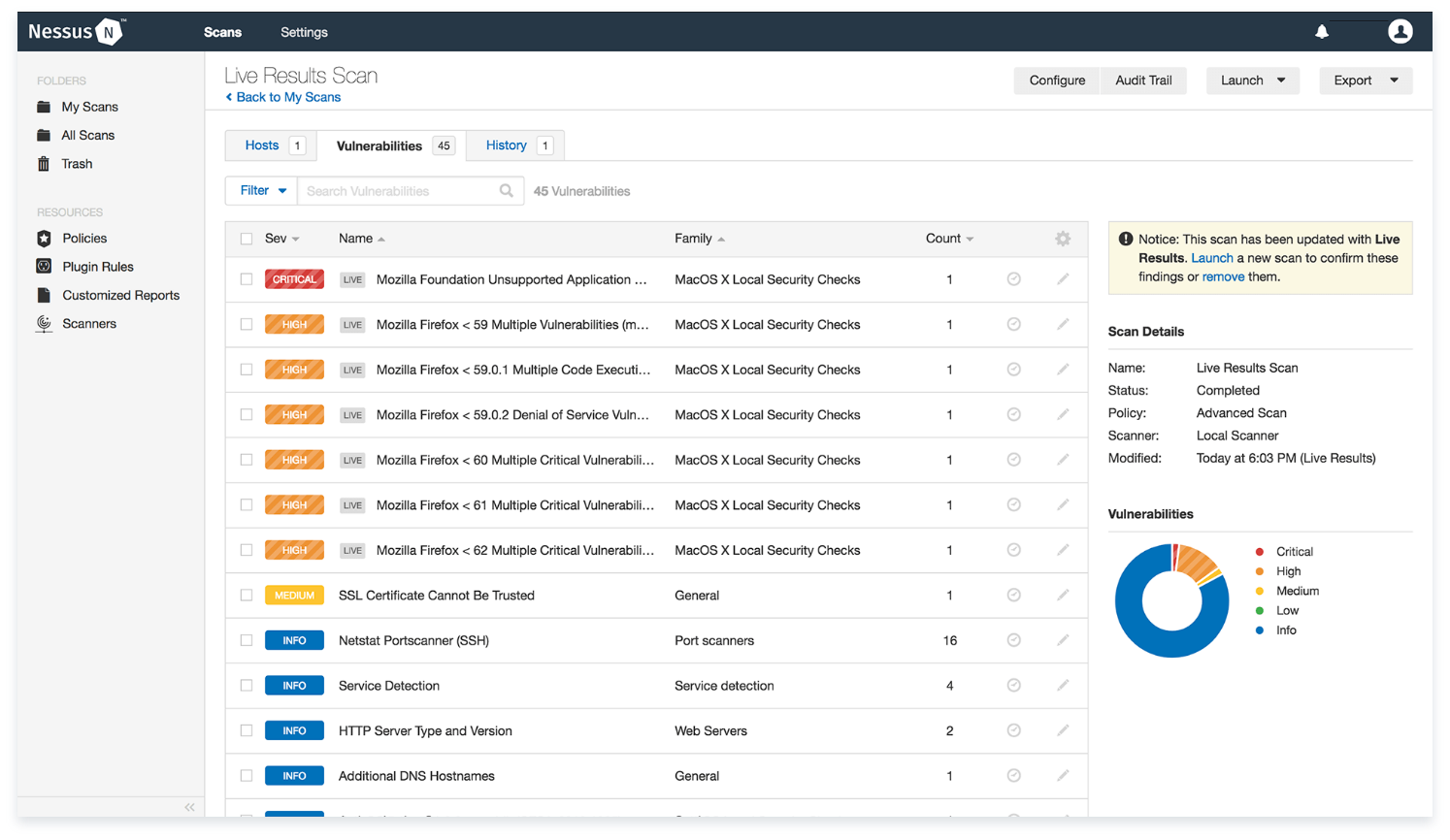Switch to the History tab
Viewport: 1450px width, 840px height.
tap(515, 145)
